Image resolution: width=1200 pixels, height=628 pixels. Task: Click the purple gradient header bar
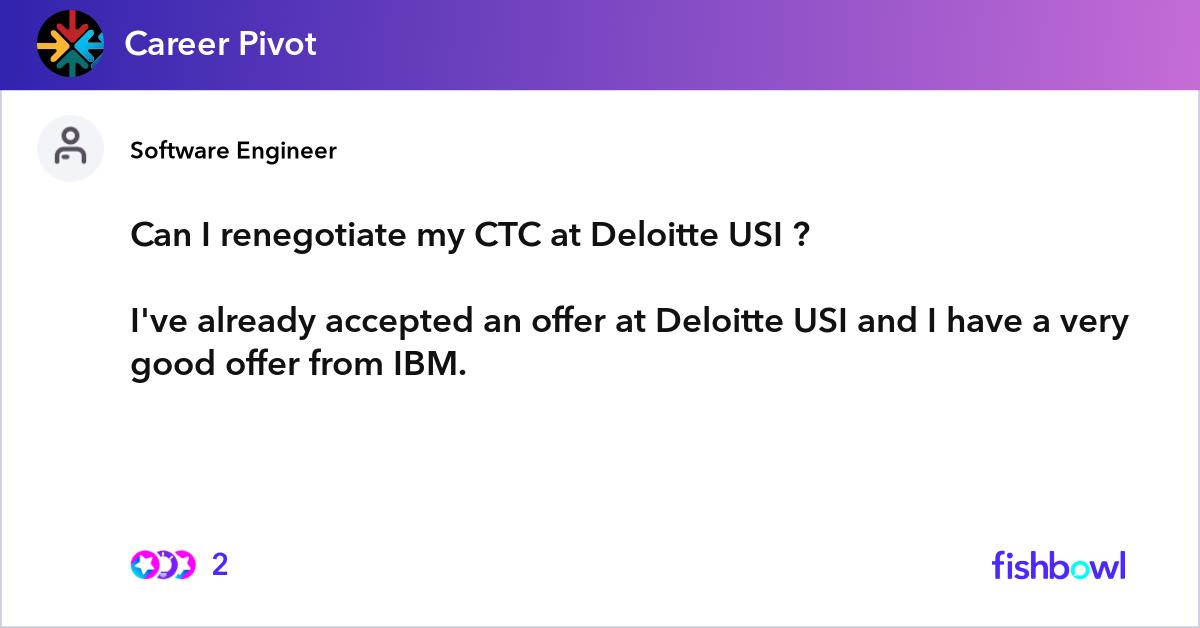600,45
